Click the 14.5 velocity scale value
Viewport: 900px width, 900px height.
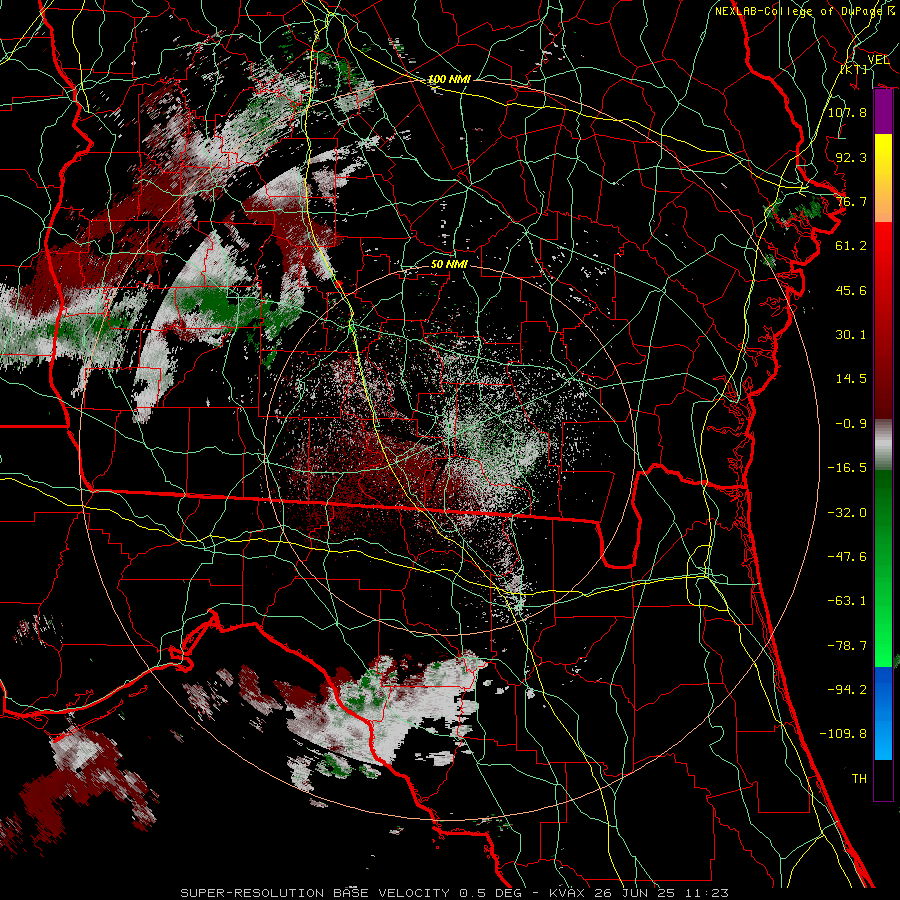click(x=851, y=379)
